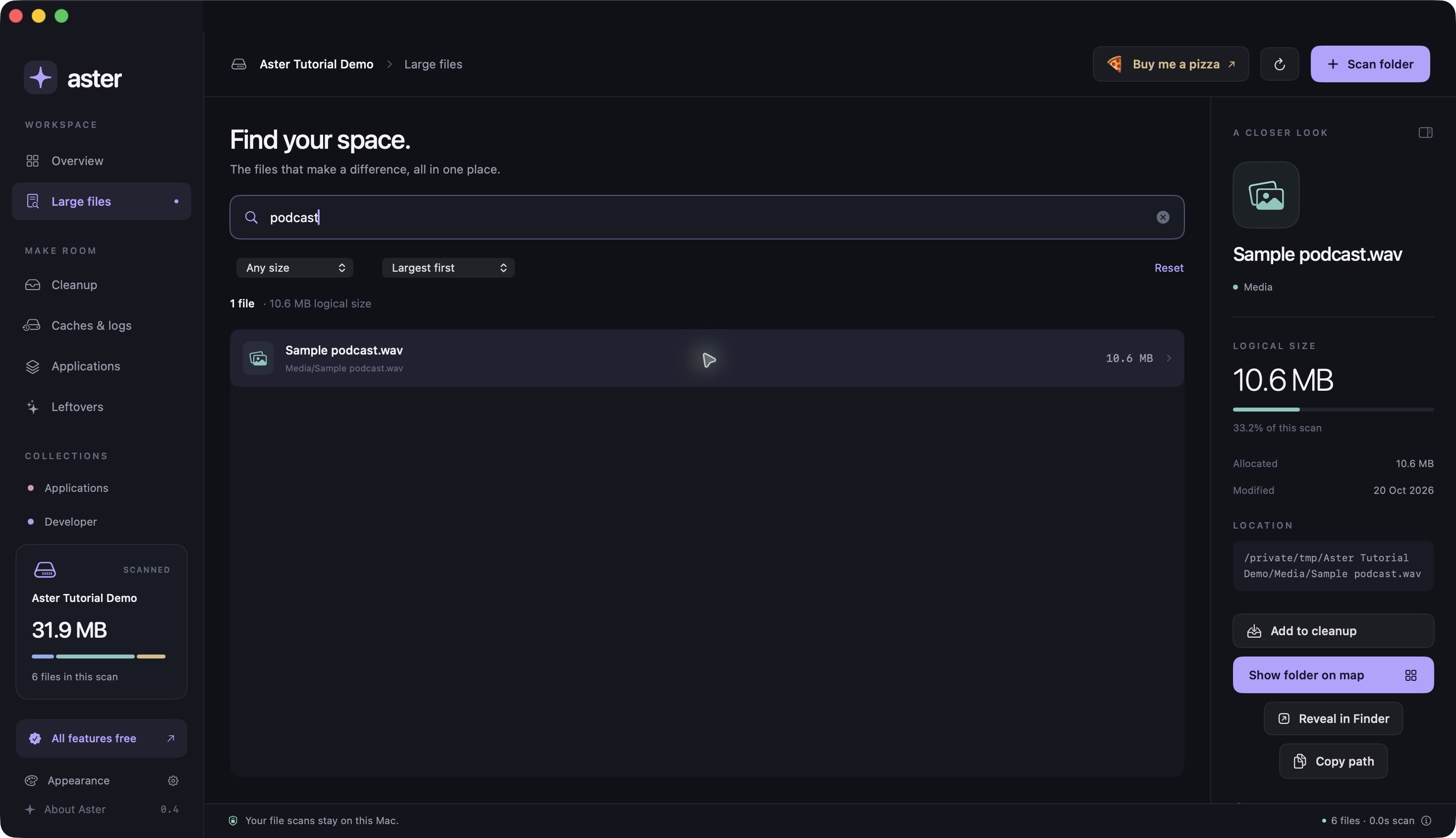Click the logical size progress bar
Screen dimensions: 1456x838
tap(1333, 409)
